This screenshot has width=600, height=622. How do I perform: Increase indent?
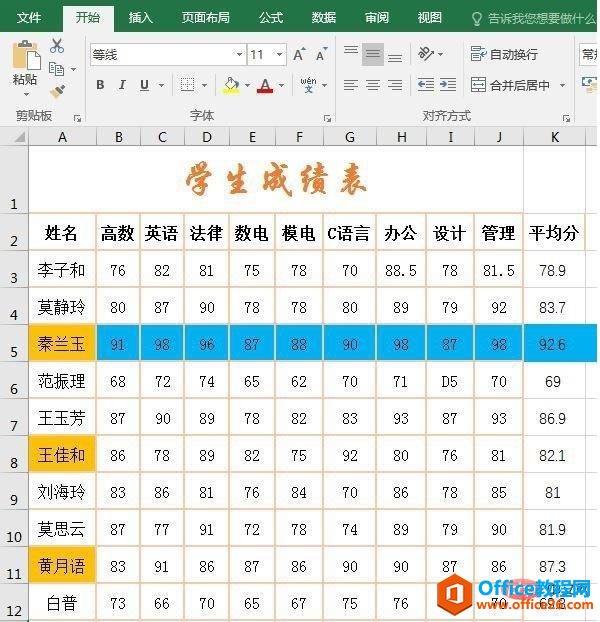pyautogui.click(x=448, y=85)
